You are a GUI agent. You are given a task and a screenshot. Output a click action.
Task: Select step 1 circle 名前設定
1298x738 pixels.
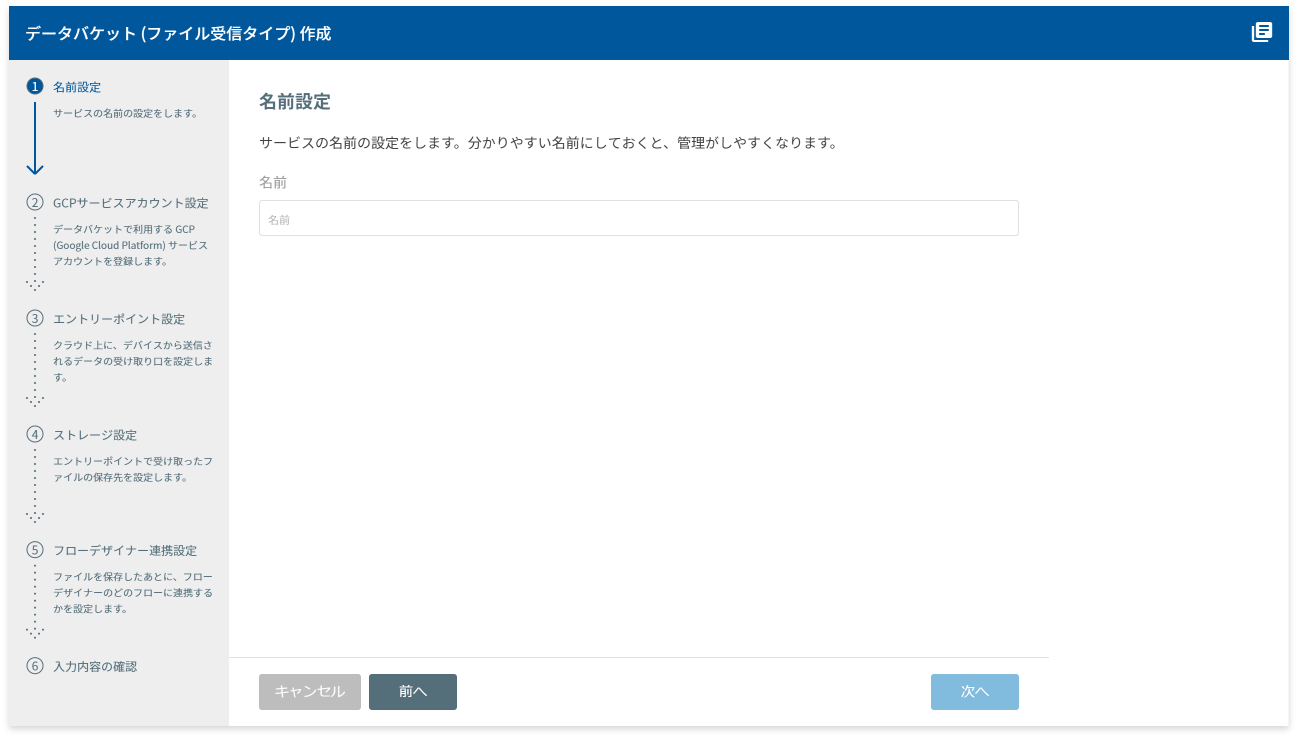pyautogui.click(x=35, y=87)
